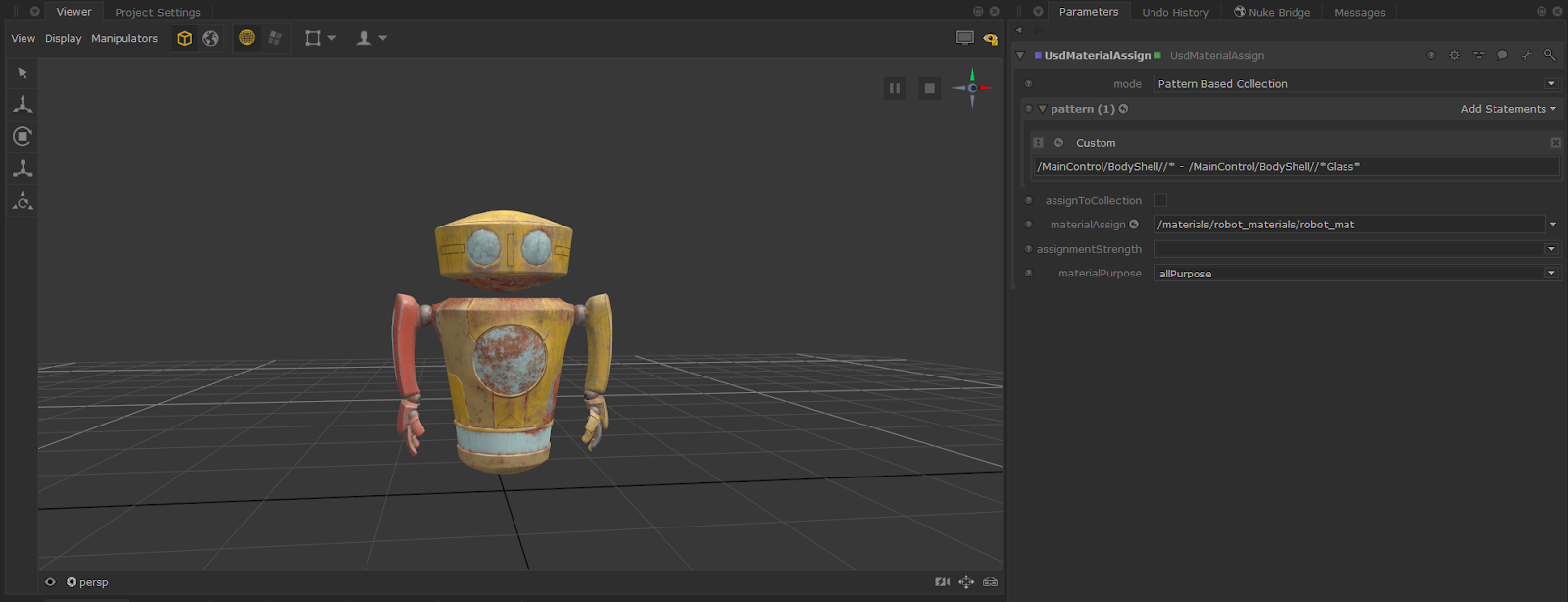Image resolution: width=1568 pixels, height=602 pixels.
Task: Activate the translate manipulator tool
Action: click(23, 104)
